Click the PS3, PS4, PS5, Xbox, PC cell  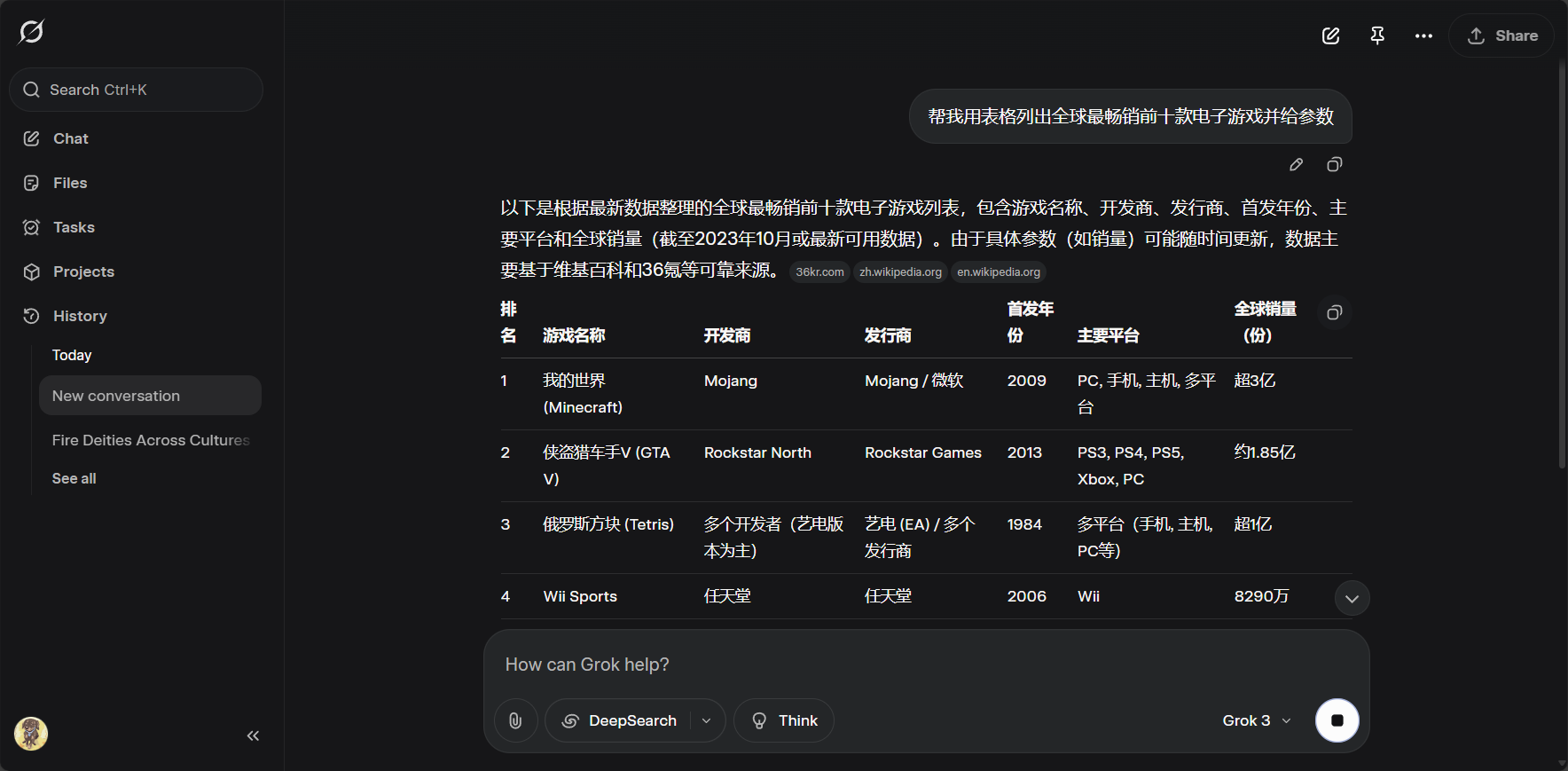click(1131, 466)
